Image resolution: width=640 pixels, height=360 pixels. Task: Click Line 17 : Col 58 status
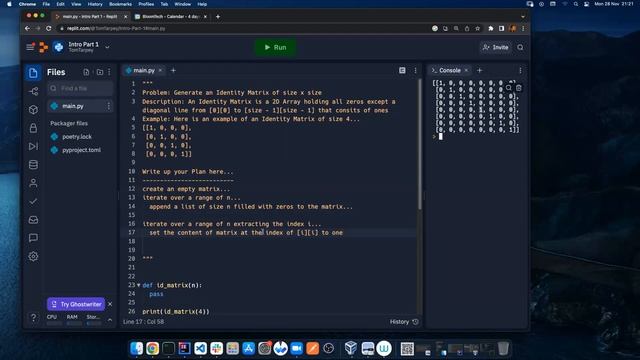tap(143, 322)
